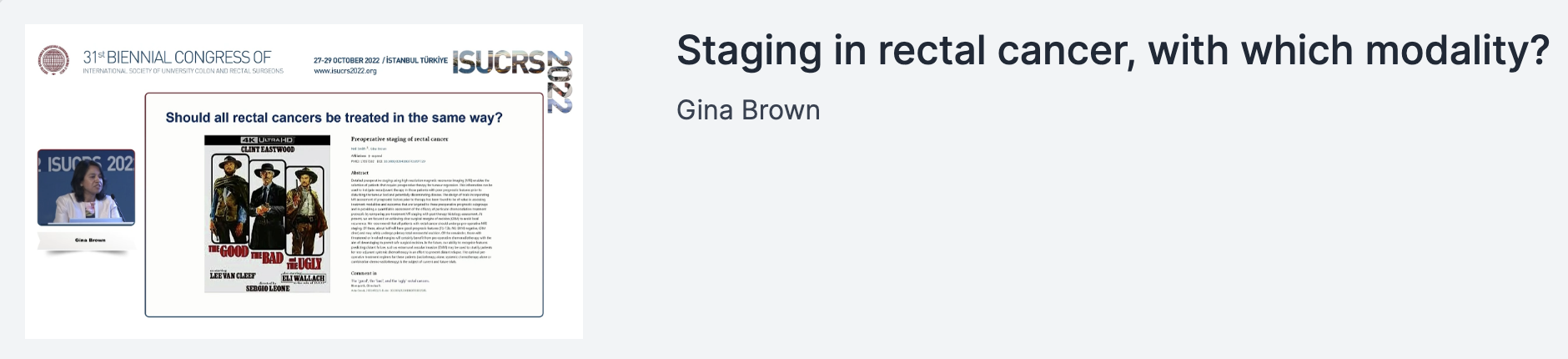Screen dimensions: 1568x359
Task: Click the "31st Biennial Congress of" header text
Action: [177, 57]
